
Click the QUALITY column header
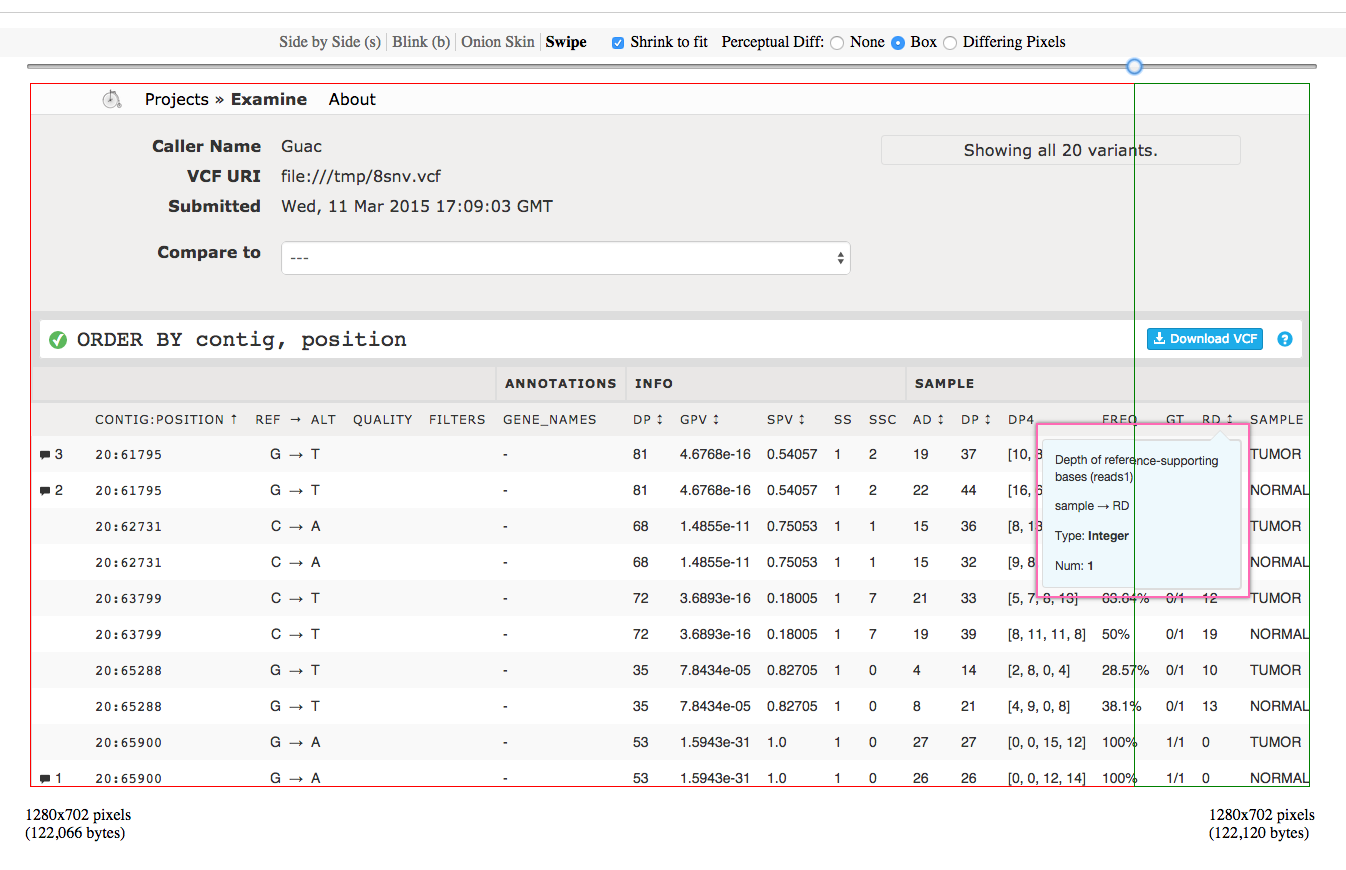pyautogui.click(x=383, y=420)
